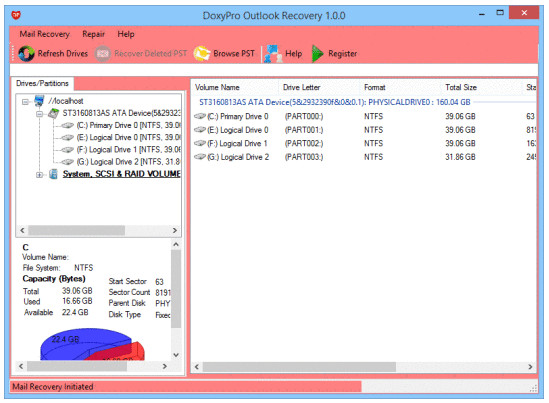Viewport: 549px width, 403px height.
Task: Click the Help toolbar button label
Action: [x=293, y=54]
